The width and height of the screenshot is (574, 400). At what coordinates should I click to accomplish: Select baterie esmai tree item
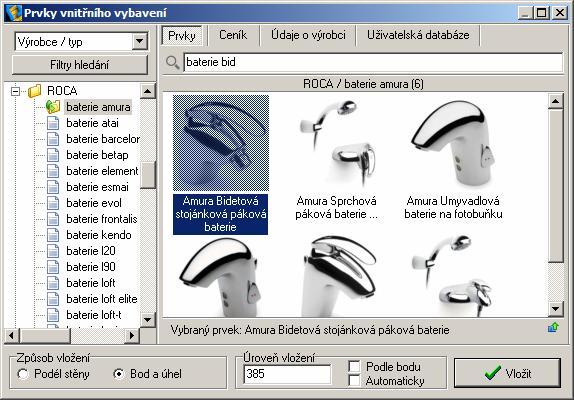tap(97, 187)
